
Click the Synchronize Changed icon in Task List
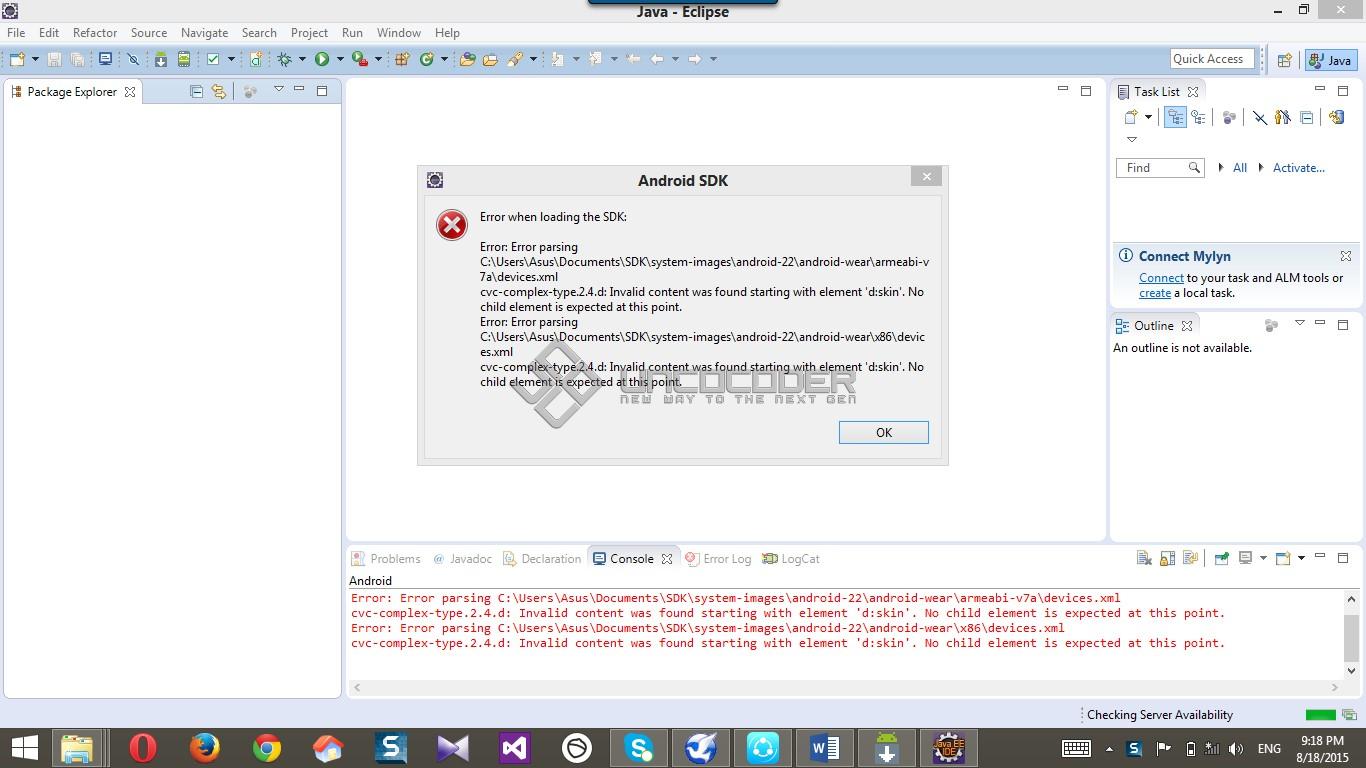click(x=1336, y=117)
